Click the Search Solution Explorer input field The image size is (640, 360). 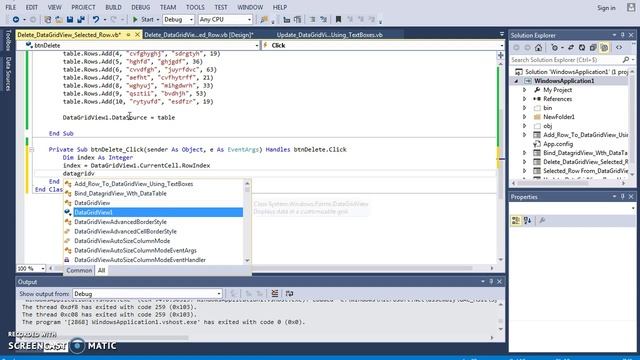(x=566, y=60)
